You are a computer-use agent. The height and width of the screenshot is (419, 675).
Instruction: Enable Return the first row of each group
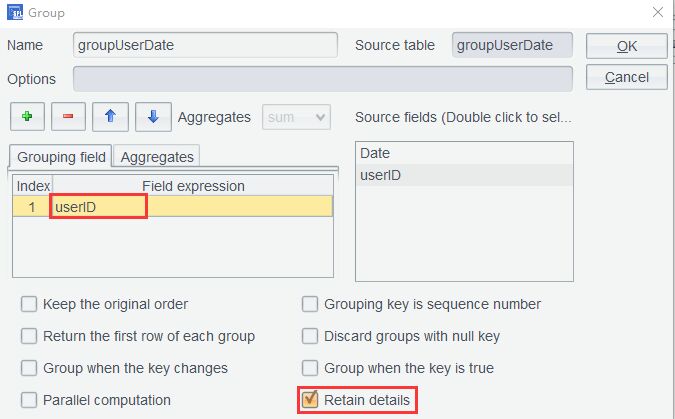point(29,336)
